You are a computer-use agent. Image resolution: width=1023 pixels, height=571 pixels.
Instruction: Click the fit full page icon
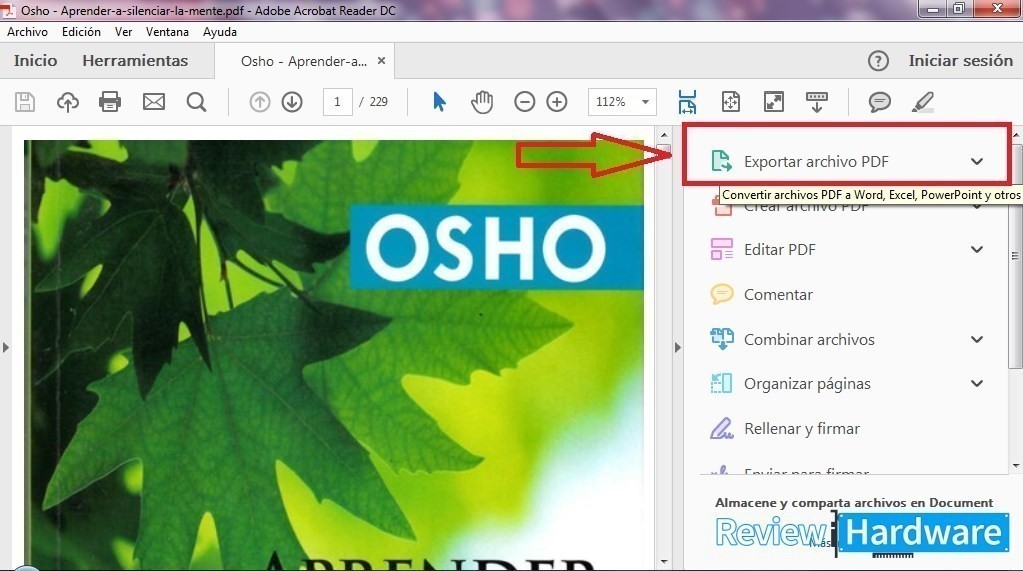click(731, 102)
